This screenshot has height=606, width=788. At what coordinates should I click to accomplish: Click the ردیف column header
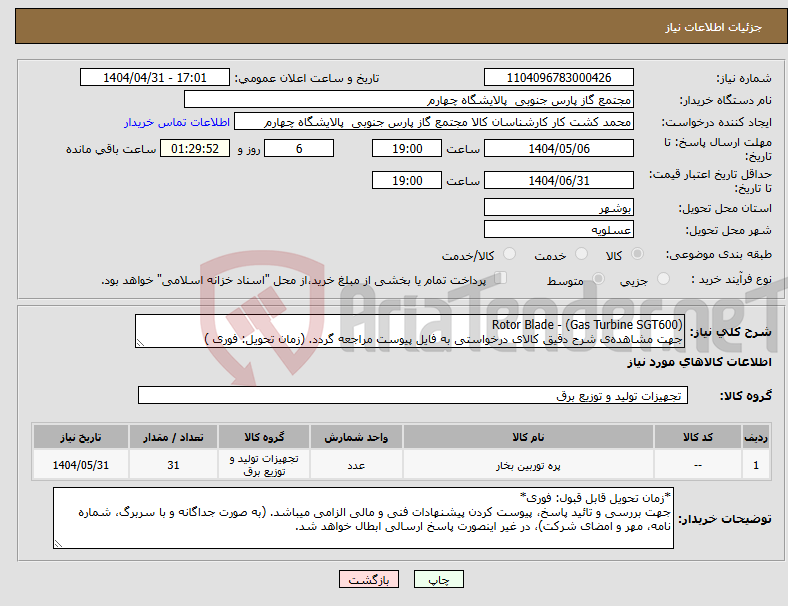point(756,437)
